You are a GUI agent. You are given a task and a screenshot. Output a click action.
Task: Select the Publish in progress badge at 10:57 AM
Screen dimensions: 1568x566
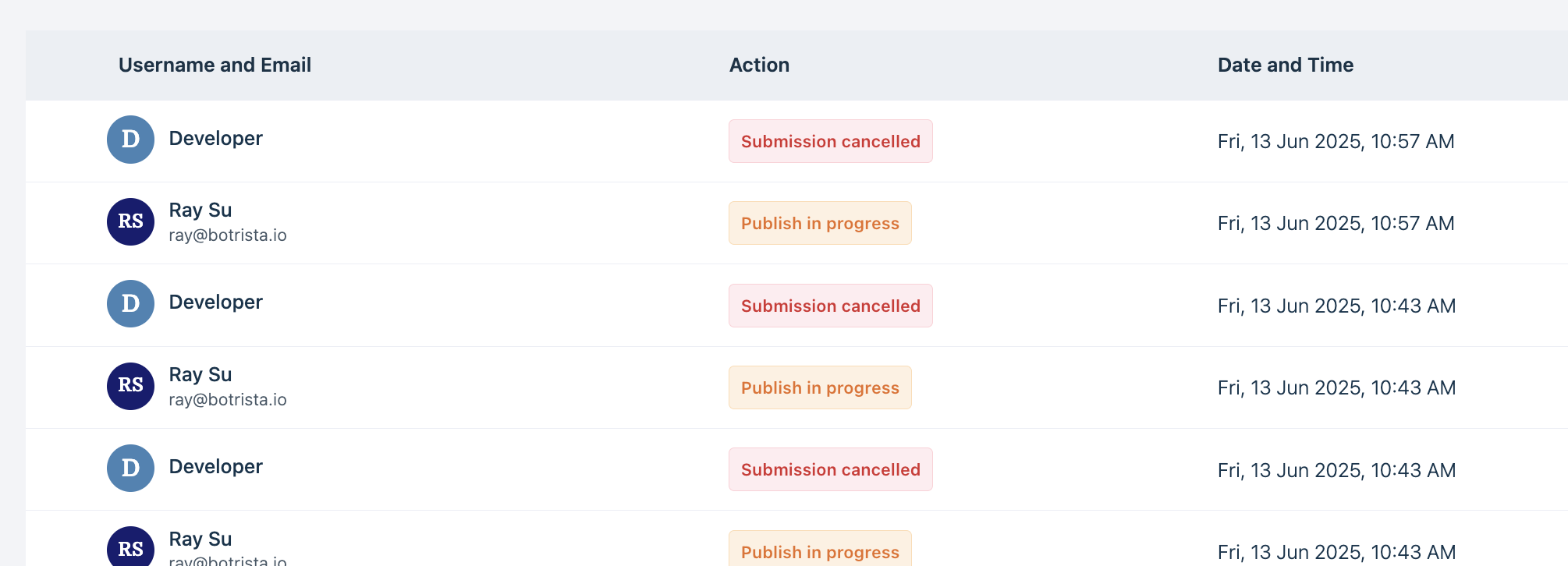pyautogui.click(x=820, y=223)
